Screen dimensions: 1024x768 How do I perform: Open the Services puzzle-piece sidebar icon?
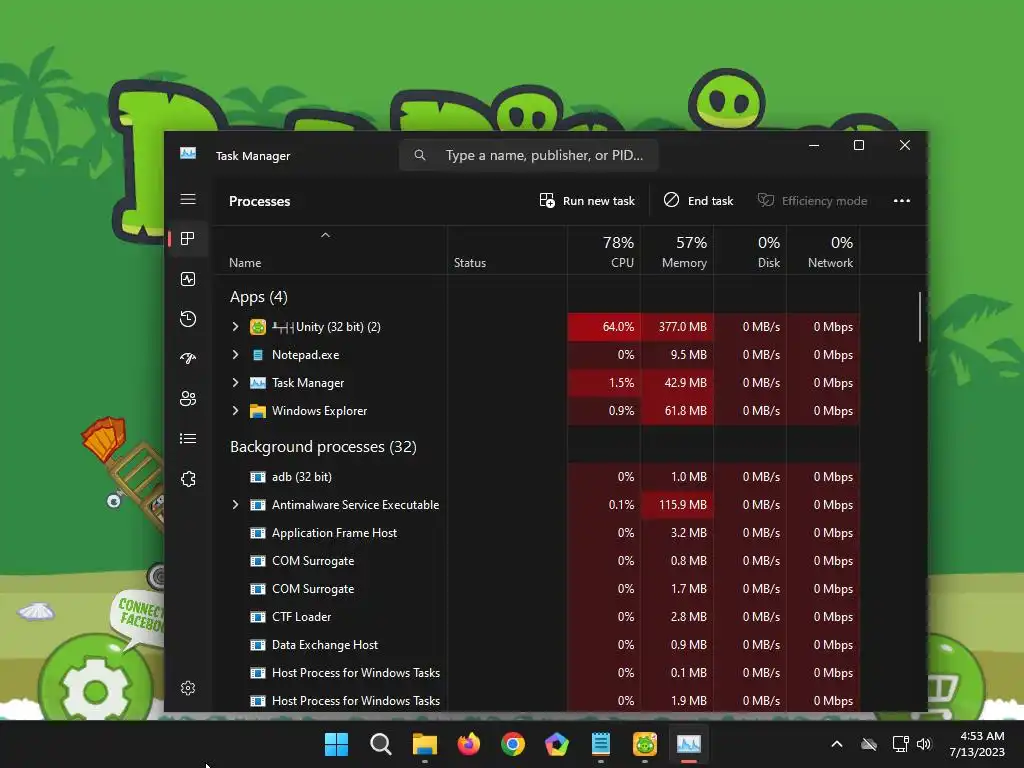point(188,479)
